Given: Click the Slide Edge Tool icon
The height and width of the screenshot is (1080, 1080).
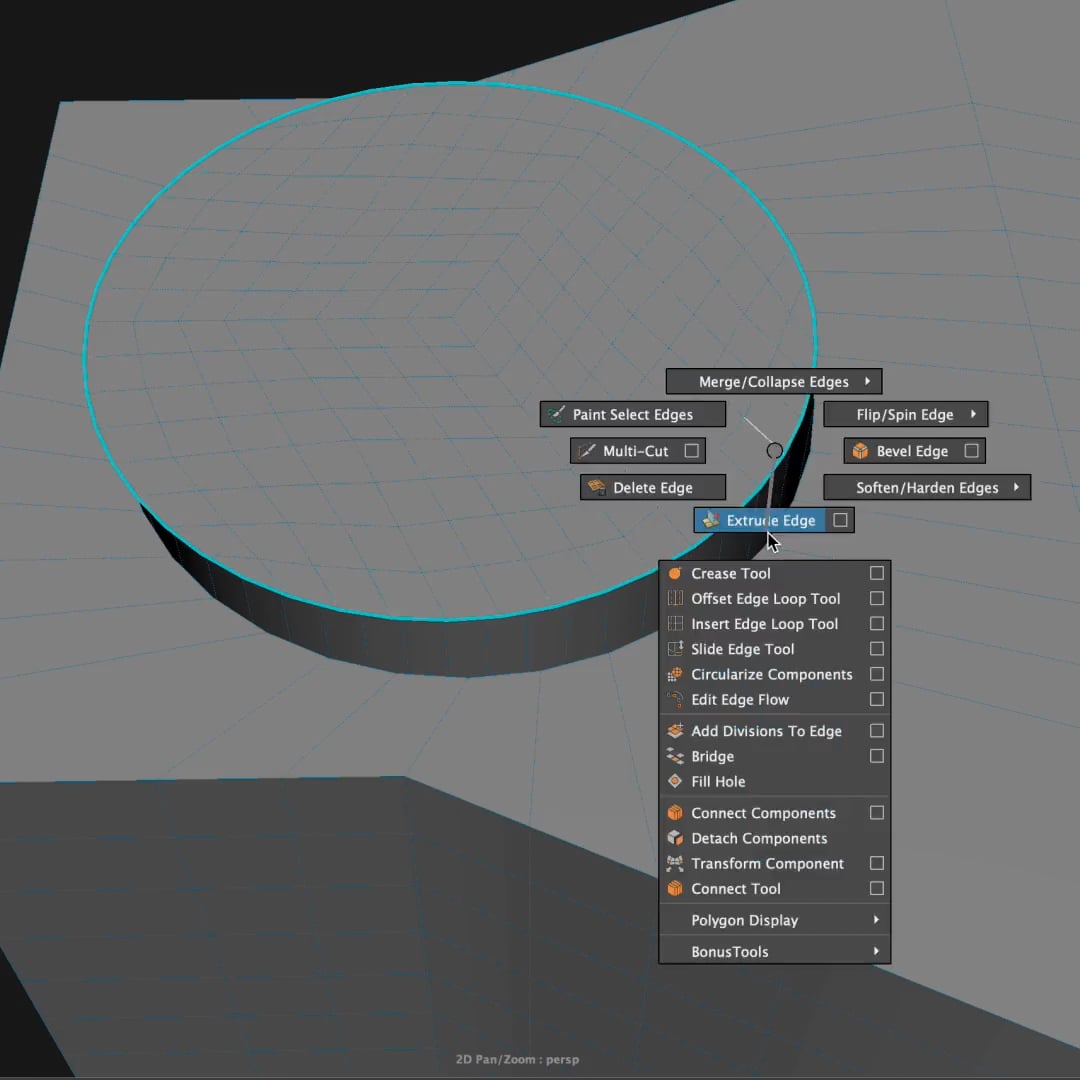Looking at the screenshot, I should [x=675, y=649].
